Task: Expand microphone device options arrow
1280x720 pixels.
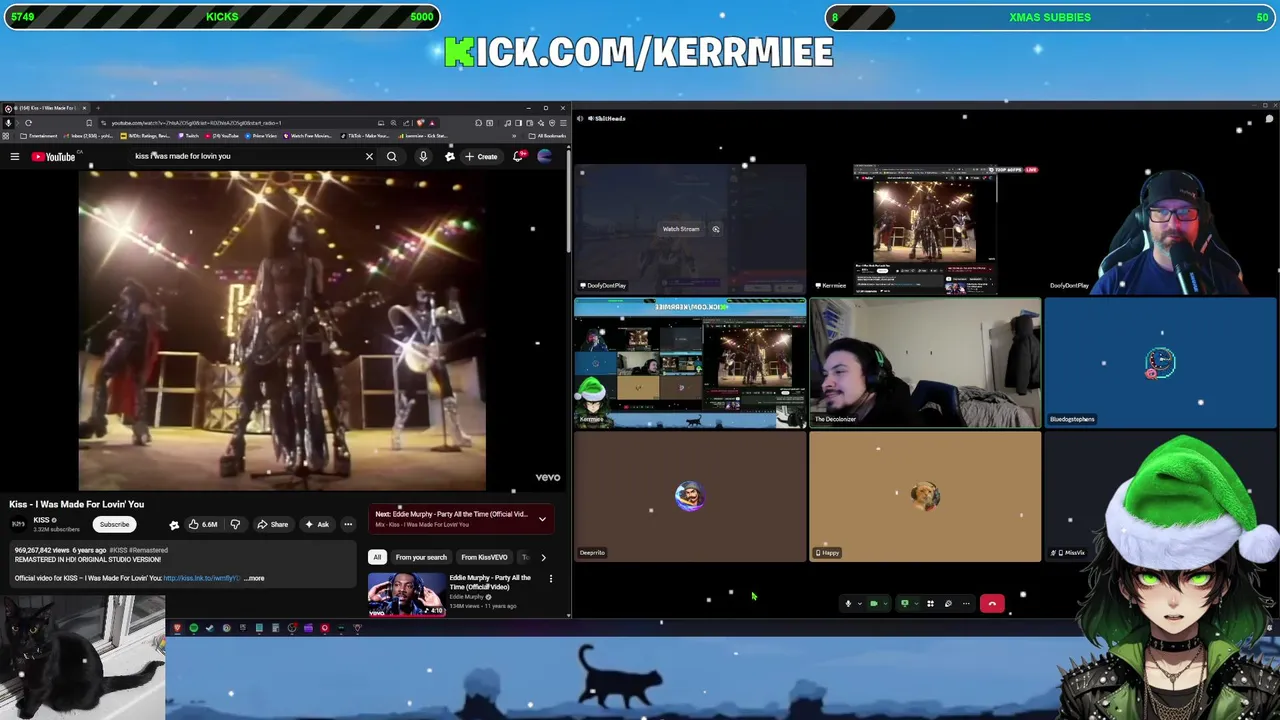Action: pos(860,603)
